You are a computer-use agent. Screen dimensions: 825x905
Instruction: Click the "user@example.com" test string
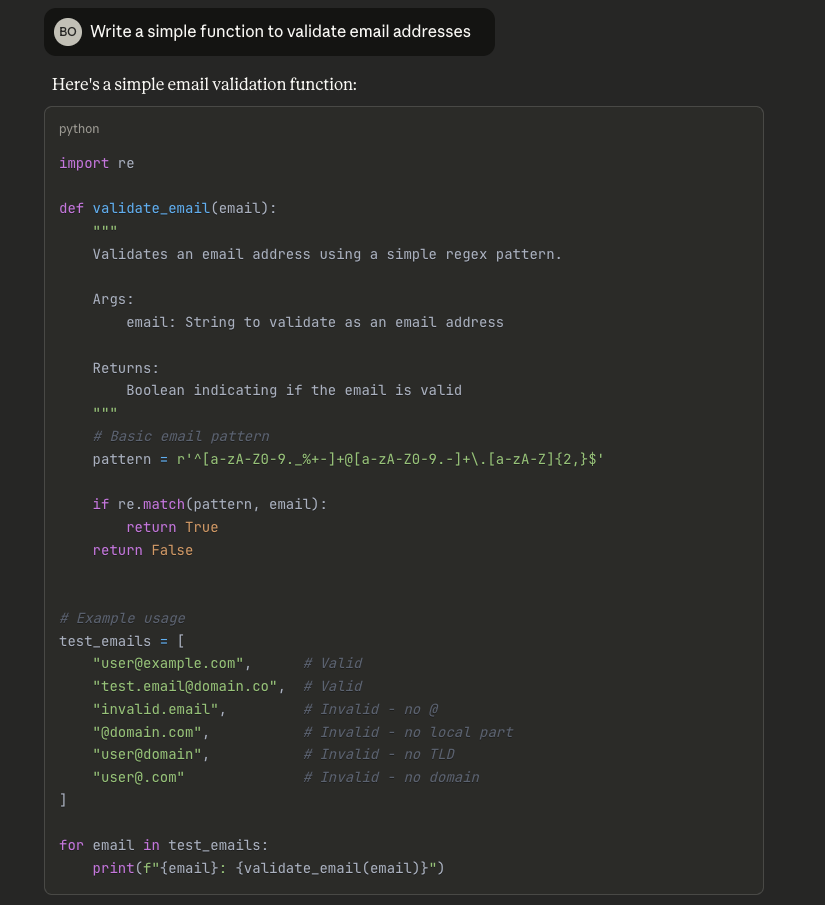168,663
